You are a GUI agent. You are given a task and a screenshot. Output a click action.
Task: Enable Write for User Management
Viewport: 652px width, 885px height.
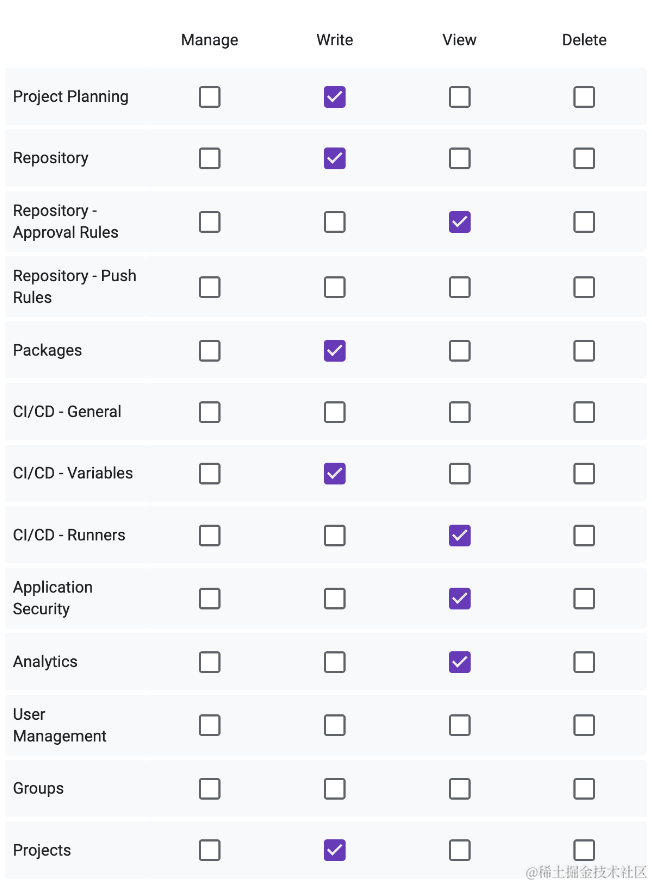[335, 725]
